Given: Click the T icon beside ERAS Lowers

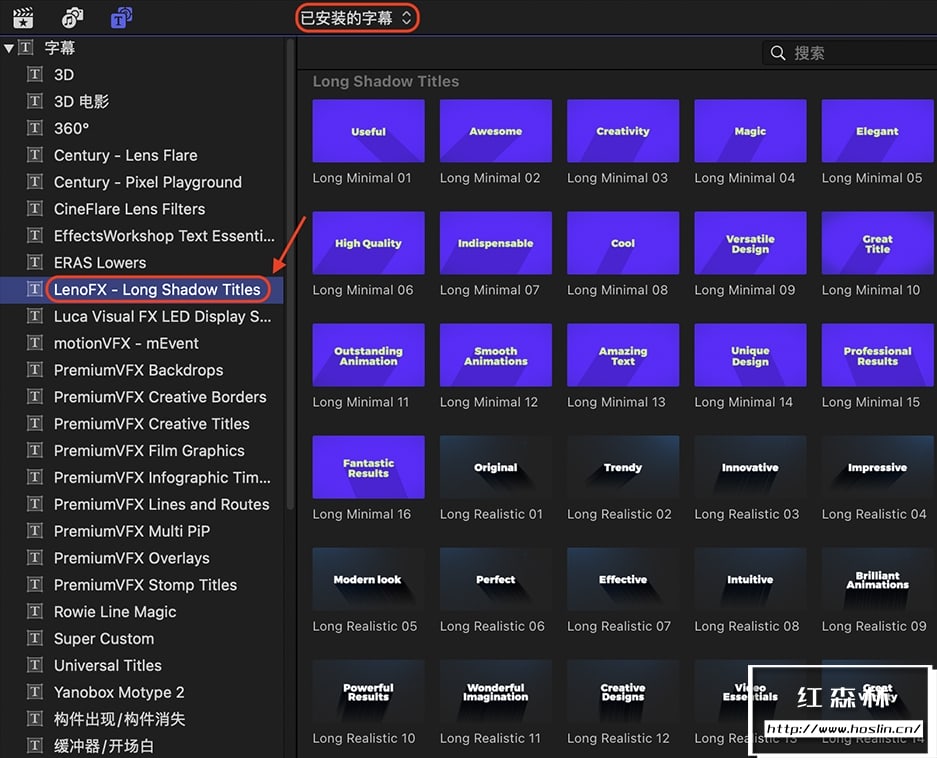Looking at the screenshot, I should 35,262.
